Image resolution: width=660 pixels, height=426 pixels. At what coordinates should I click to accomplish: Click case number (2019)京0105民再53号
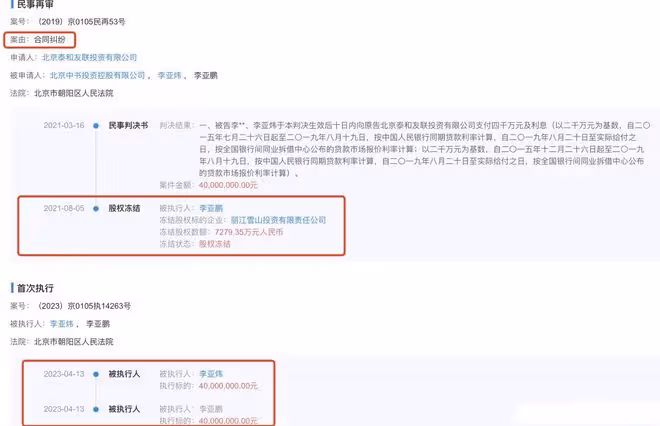(80, 22)
